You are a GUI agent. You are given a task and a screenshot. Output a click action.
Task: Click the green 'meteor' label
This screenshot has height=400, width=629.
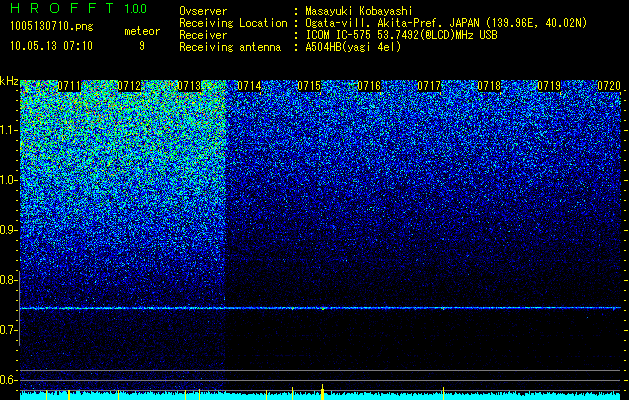[142, 31]
